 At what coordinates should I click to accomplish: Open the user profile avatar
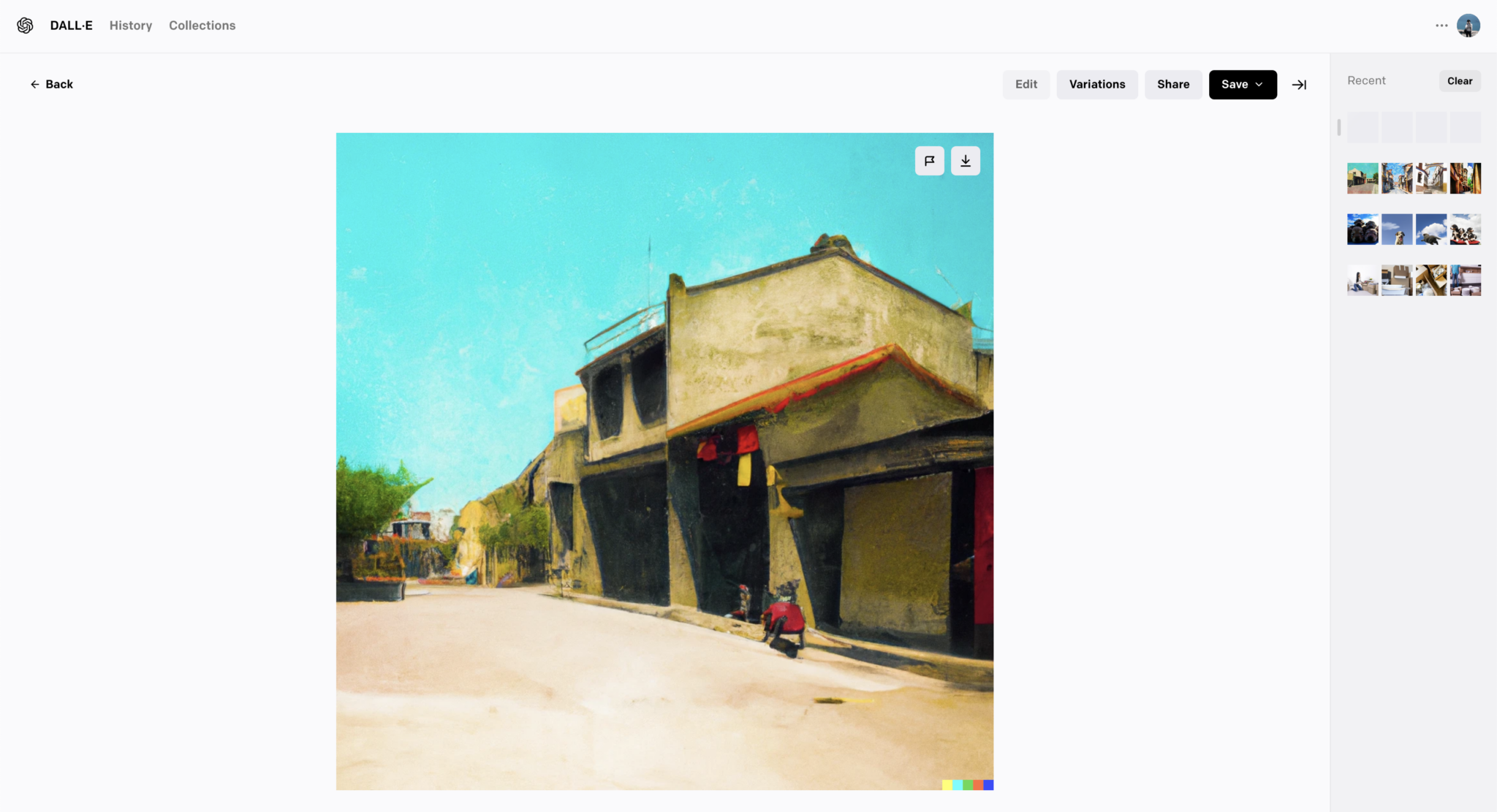pos(1468,26)
